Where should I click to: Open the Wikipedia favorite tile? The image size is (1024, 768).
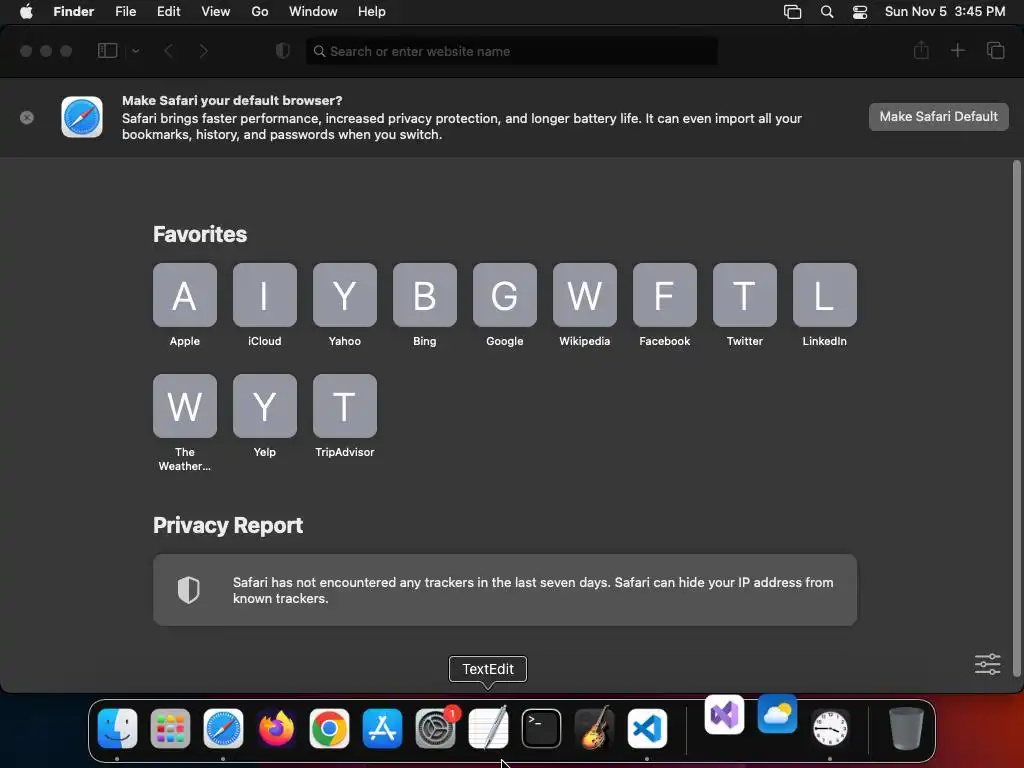tap(584, 295)
